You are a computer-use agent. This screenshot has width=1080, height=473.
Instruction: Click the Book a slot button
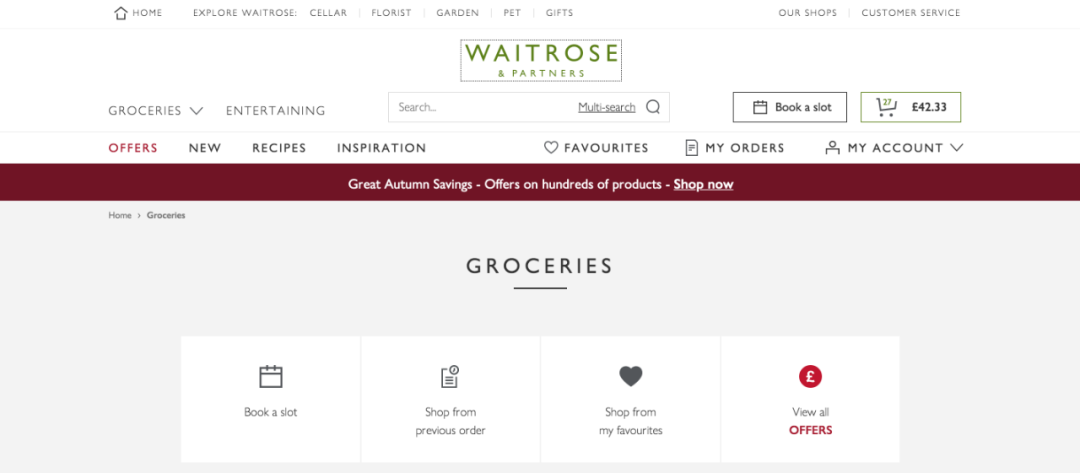[x=789, y=107]
